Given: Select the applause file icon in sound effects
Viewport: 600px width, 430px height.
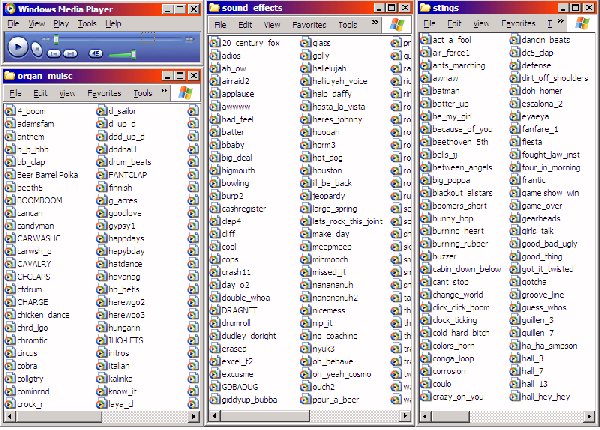Looking at the screenshot, I should [215, 94].
